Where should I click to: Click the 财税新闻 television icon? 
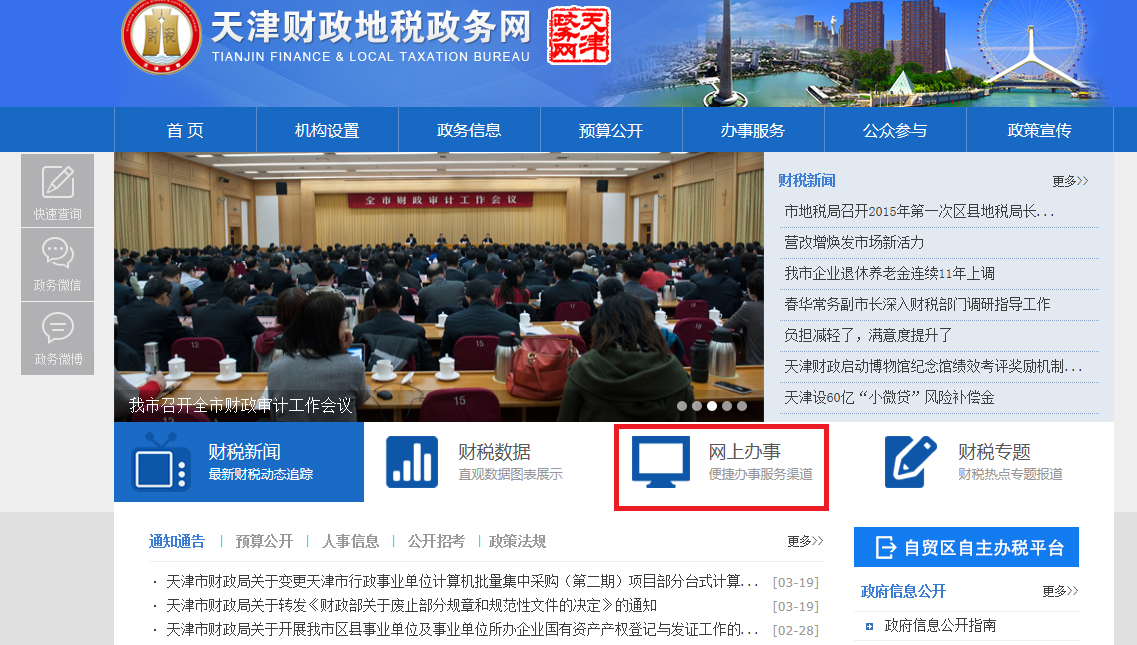[x=160, y=461]
